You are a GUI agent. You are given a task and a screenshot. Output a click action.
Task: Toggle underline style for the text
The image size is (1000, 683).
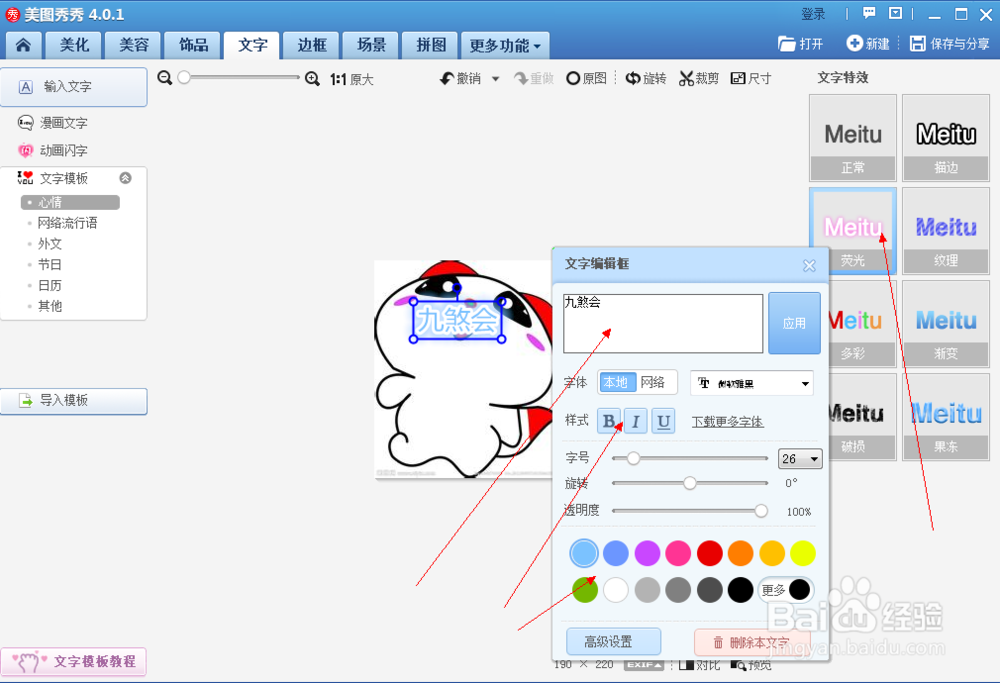point(663,421)
